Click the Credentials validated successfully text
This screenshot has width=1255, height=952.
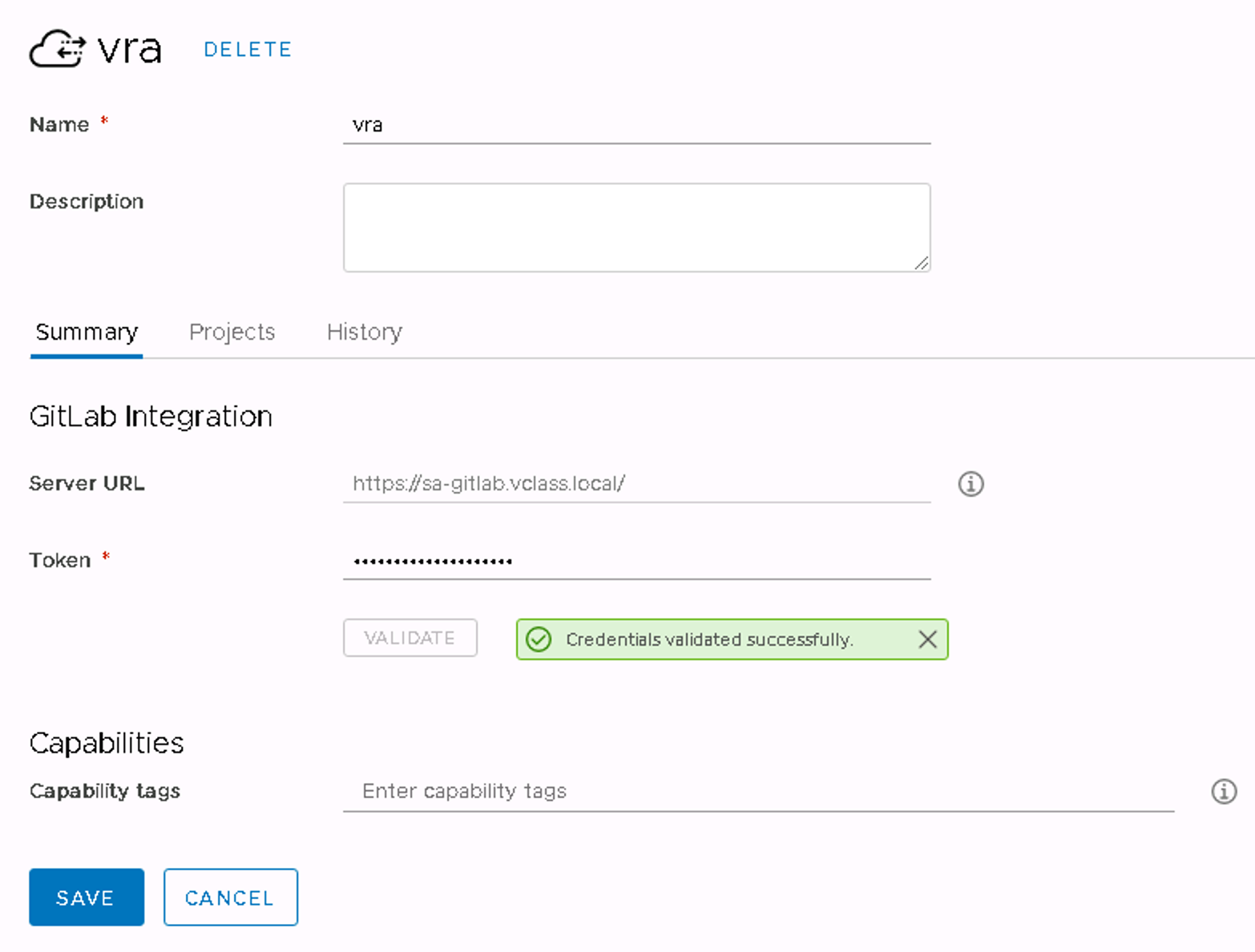pos(709,639)
